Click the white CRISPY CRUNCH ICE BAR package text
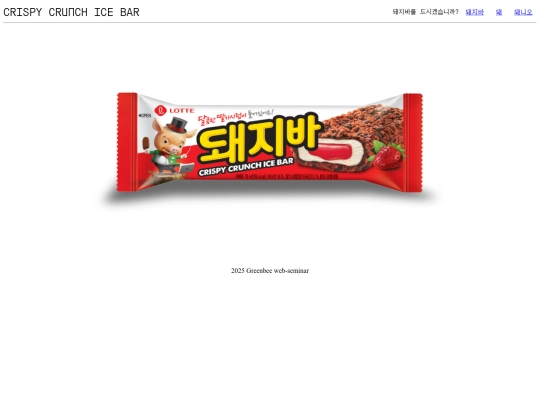 click(246, 167)
